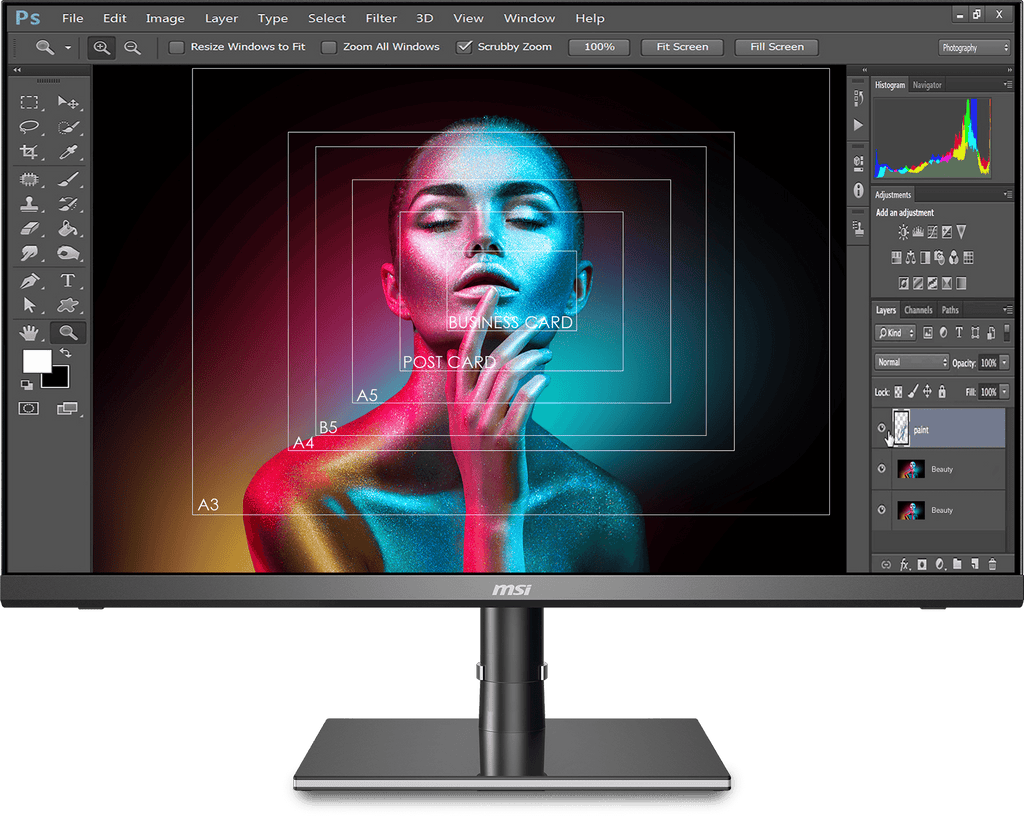Open the Filter menu

[x=381, y=18]
